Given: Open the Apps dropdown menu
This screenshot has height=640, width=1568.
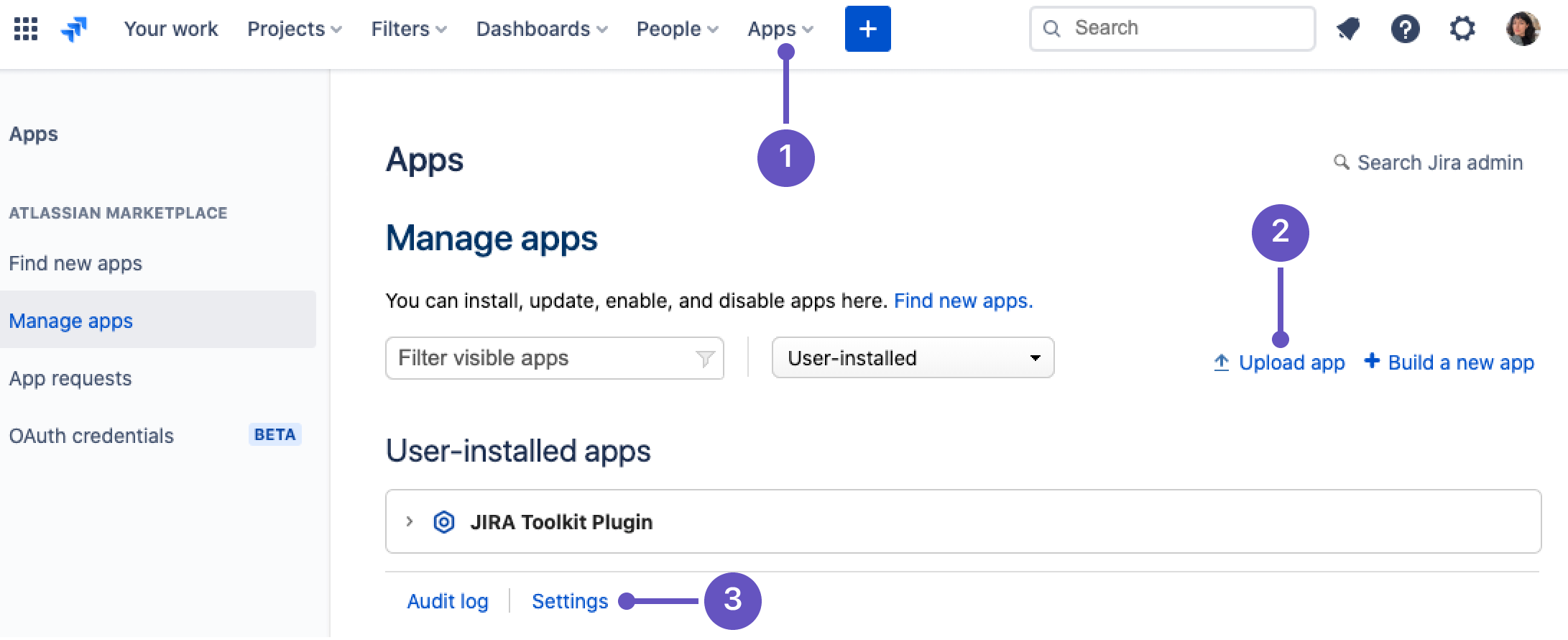Looking at the screenshot, I should point(780,29).
